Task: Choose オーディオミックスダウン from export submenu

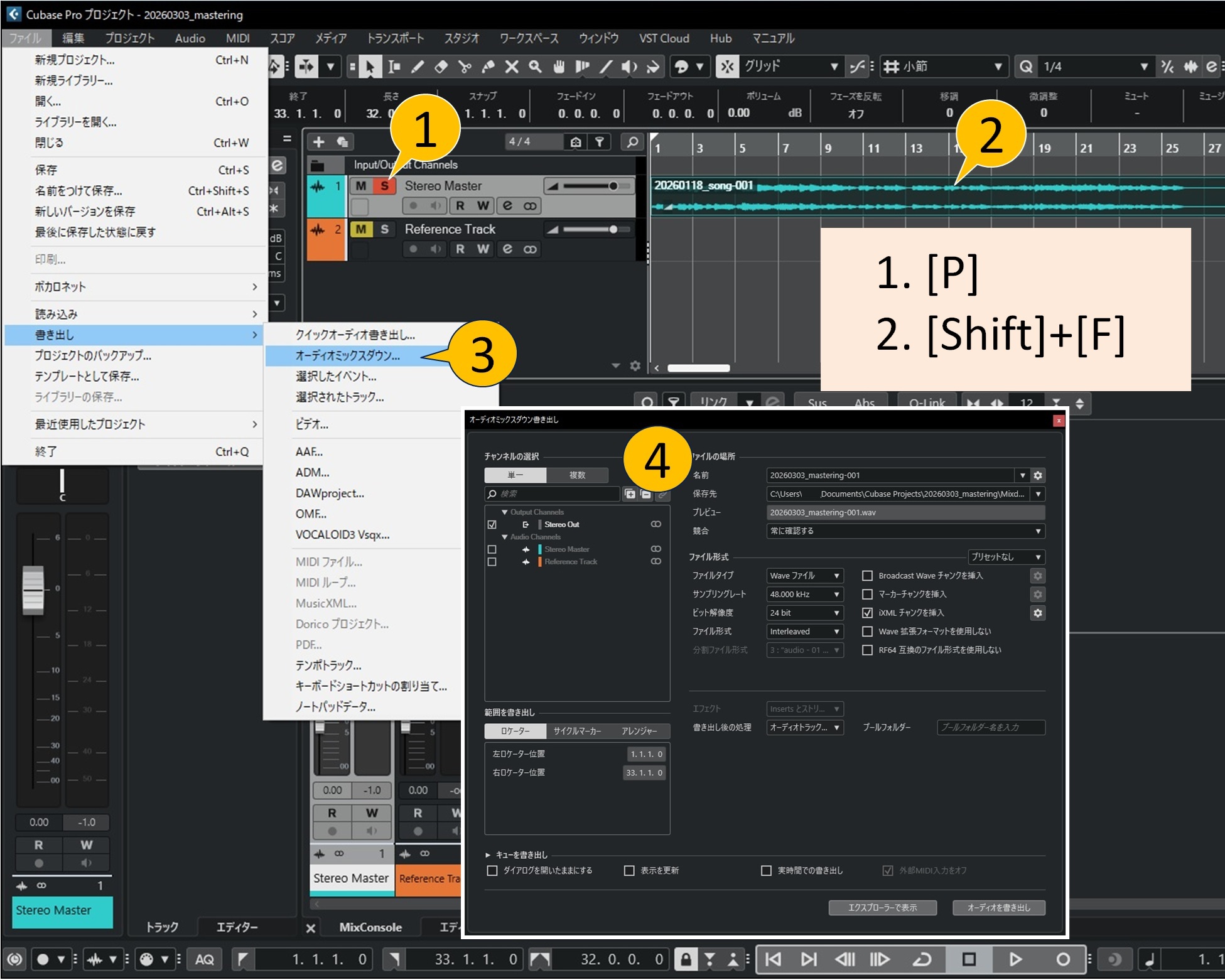Action: pyautogui.click(x=347, y=355)
